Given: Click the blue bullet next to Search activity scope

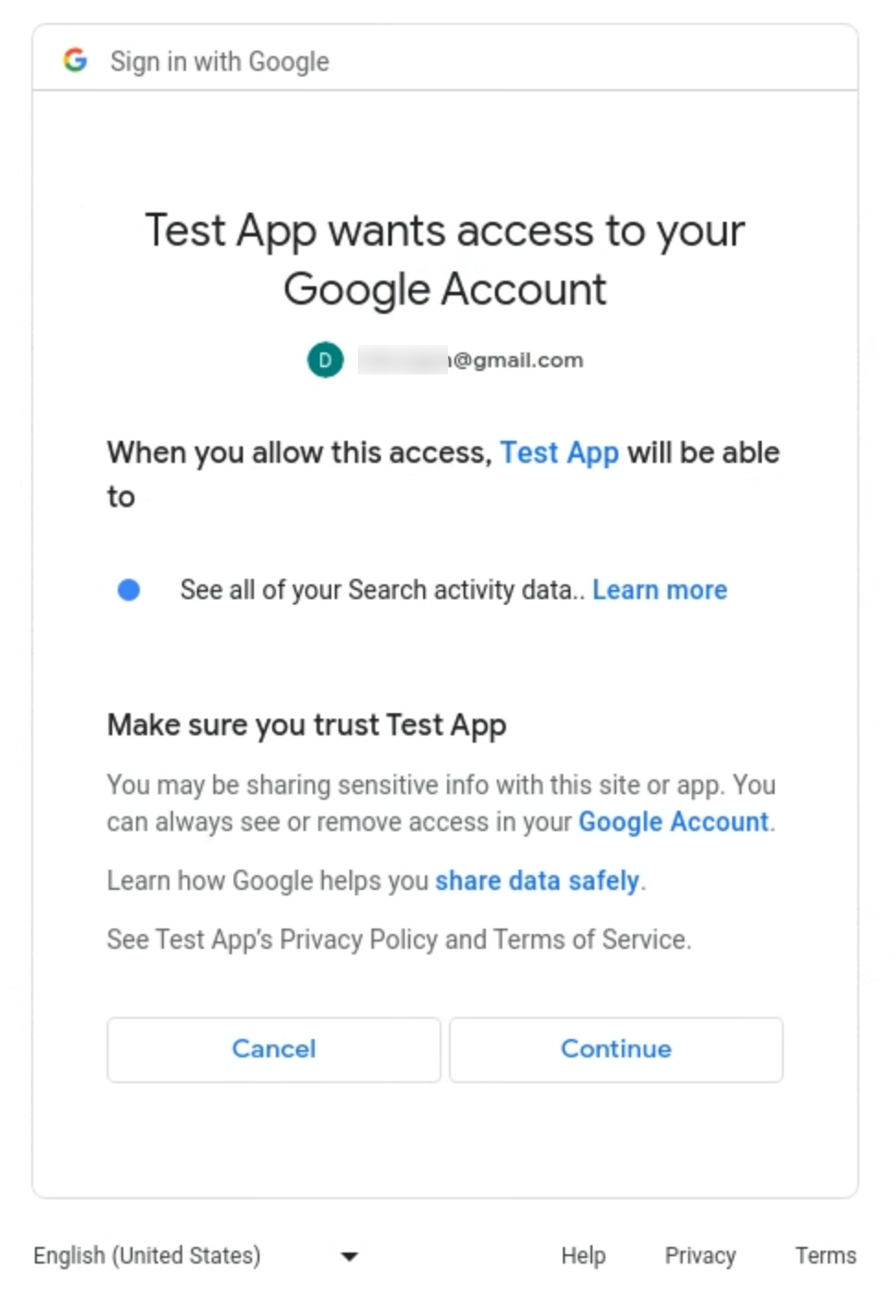Looking at the screenshot, I should coord(129,589).
